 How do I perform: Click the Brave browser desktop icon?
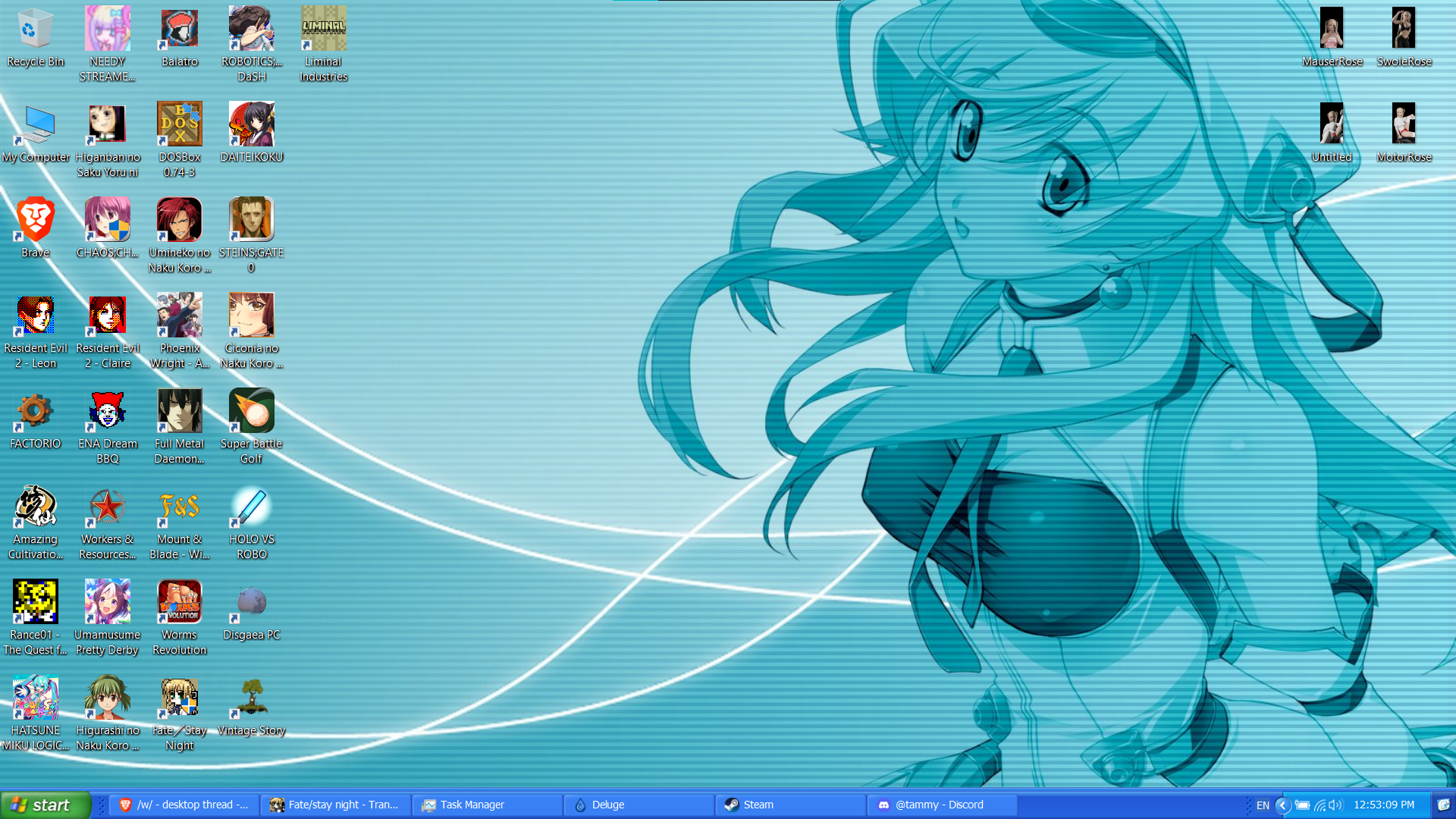point(35,220)
